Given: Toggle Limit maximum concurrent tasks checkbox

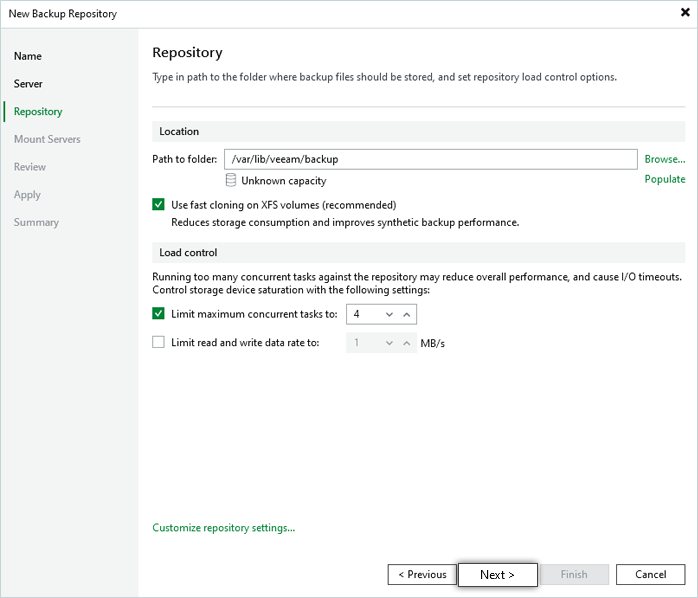Looking at the screenshot, I should tap(159, 314).
